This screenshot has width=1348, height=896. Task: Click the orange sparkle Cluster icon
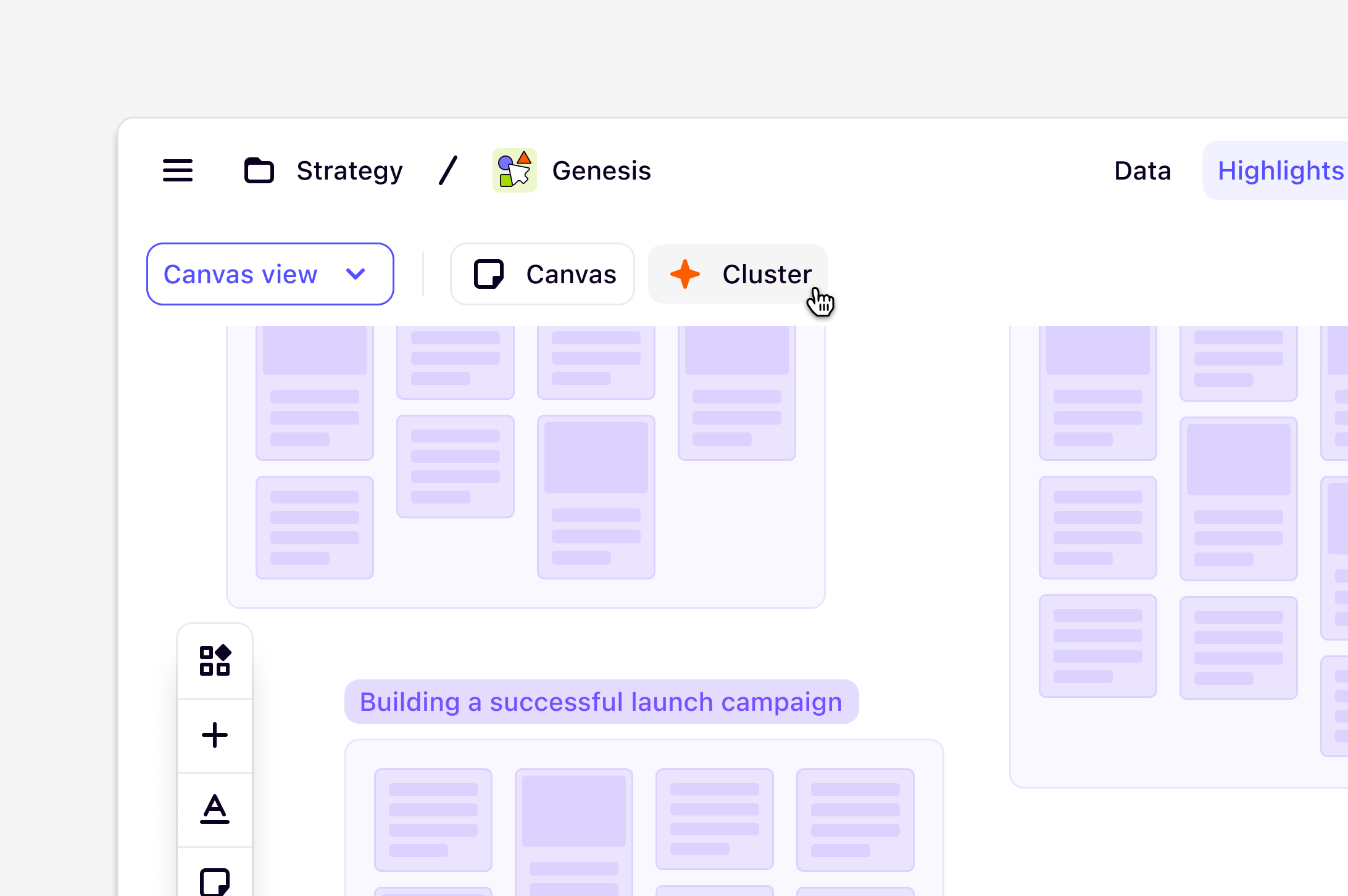[684, 274]
